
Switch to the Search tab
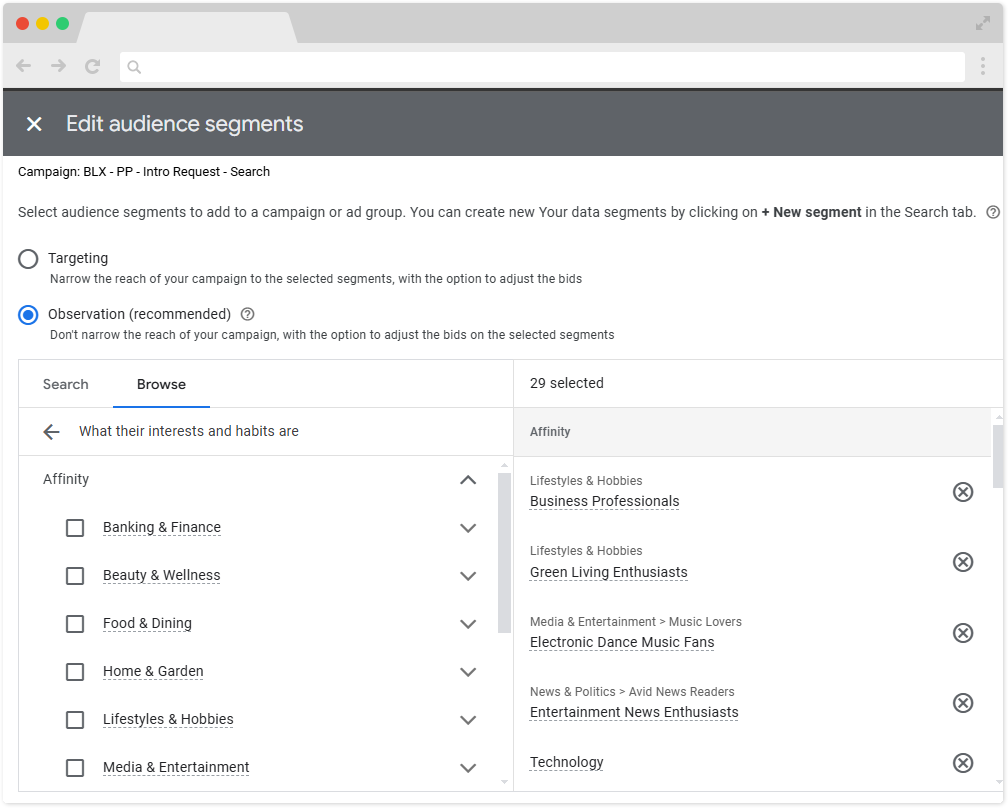[x=66, y=384]
